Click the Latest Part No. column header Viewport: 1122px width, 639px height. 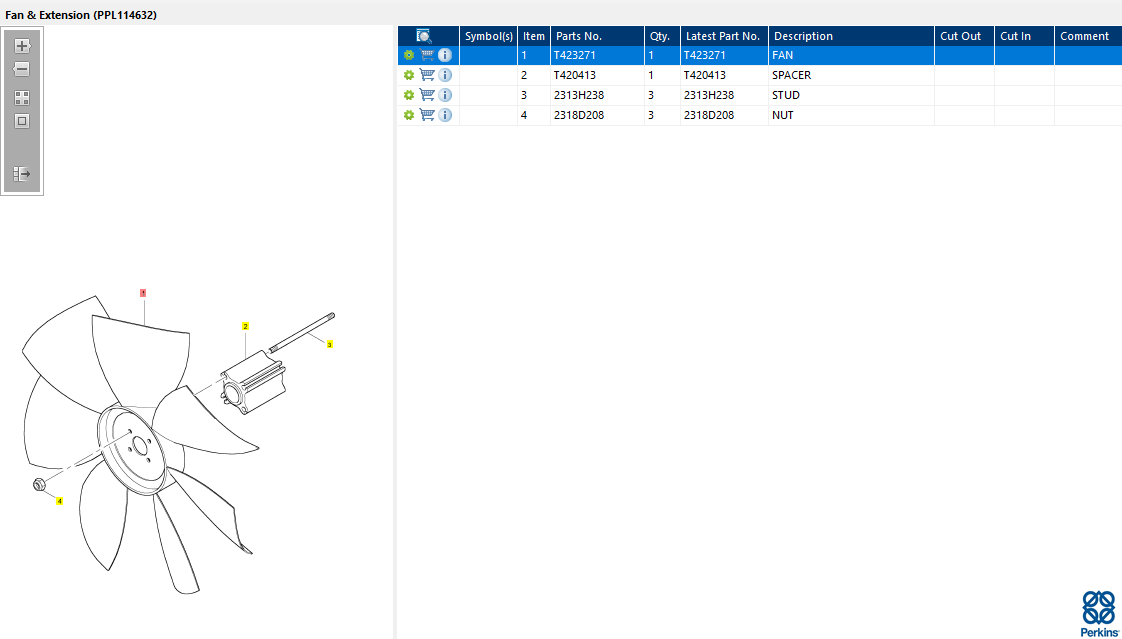pyautogui.click(x=724, y=36)
